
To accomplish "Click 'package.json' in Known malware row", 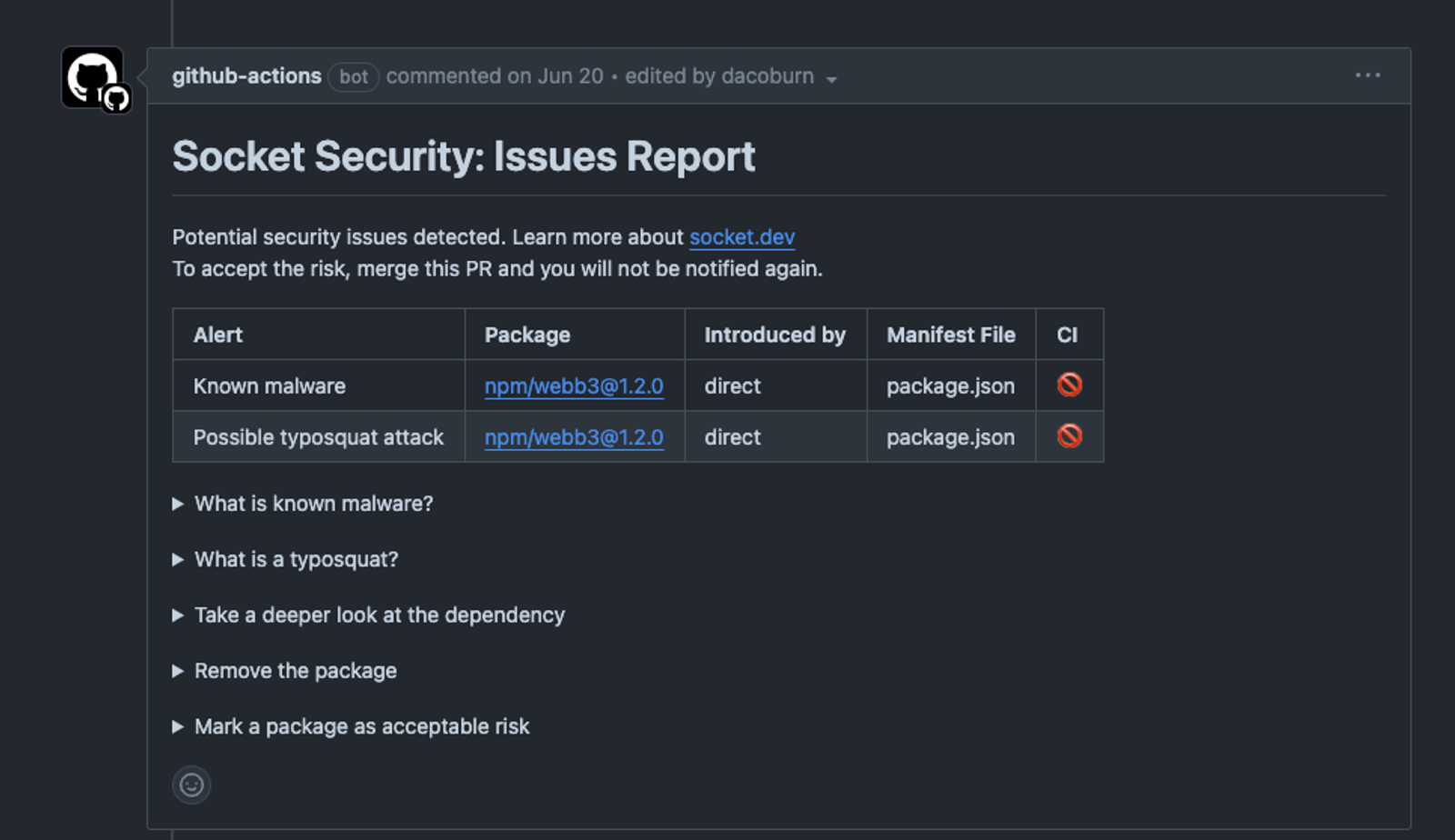I will point(950,386).
